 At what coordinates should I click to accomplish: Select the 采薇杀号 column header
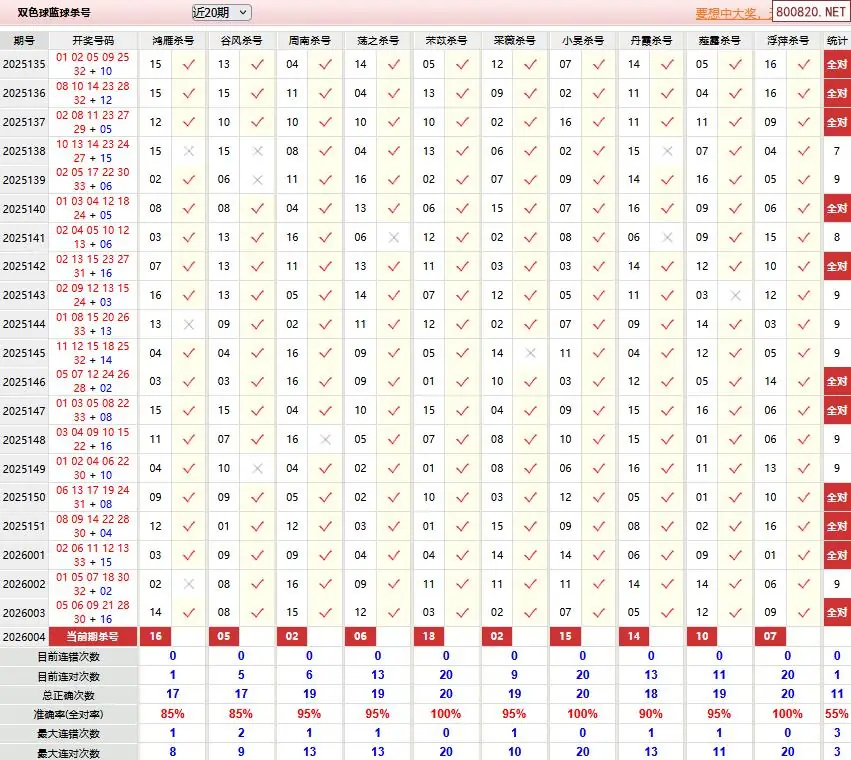(x=514, y=41)
